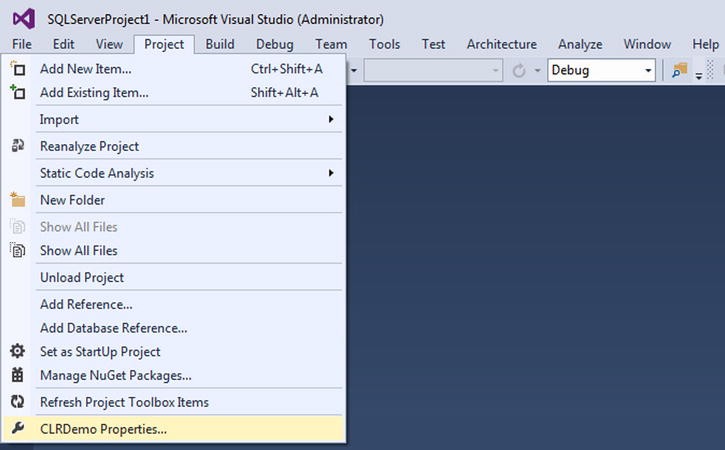Choose Add Existing Item from menu

click(174, 92)
